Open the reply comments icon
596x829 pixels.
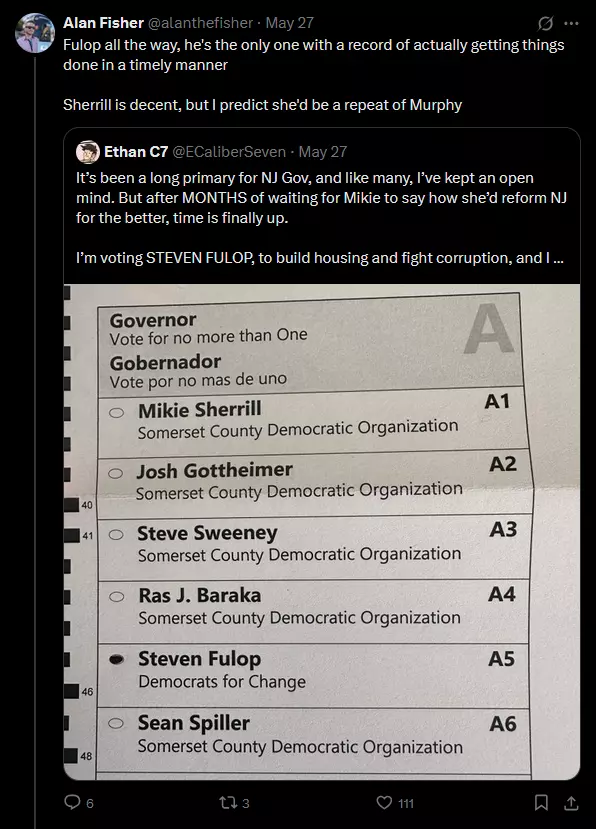72,802
